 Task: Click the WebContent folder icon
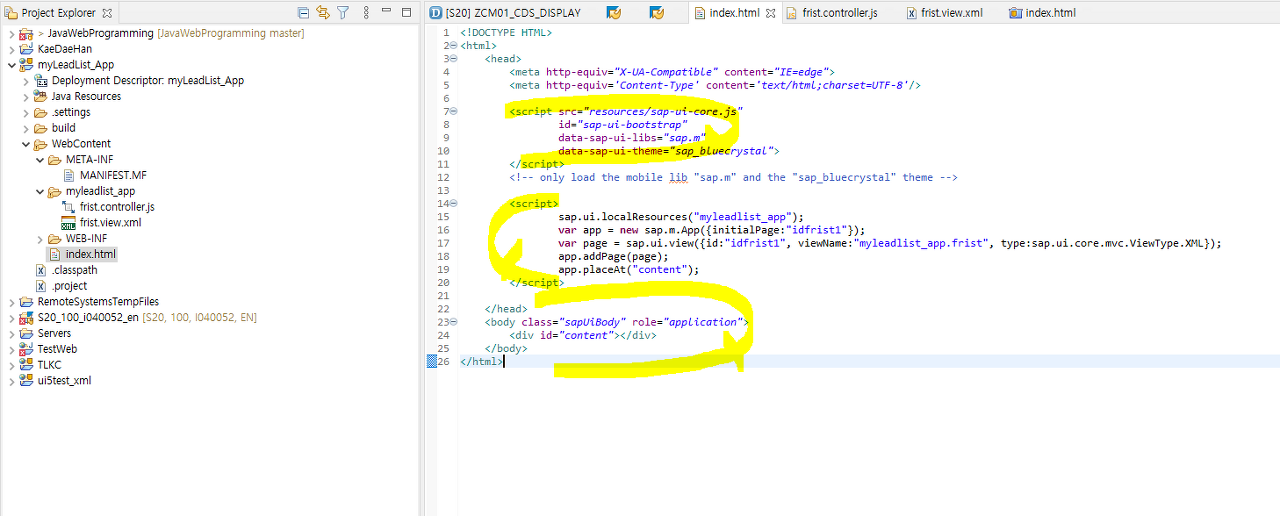click(x=41, y=144)
